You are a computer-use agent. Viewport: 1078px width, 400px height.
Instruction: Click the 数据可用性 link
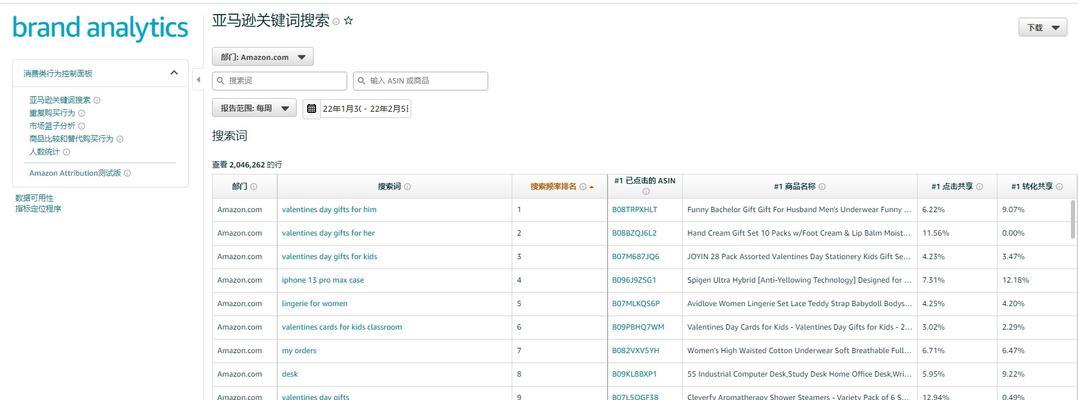tap(34, 199)
